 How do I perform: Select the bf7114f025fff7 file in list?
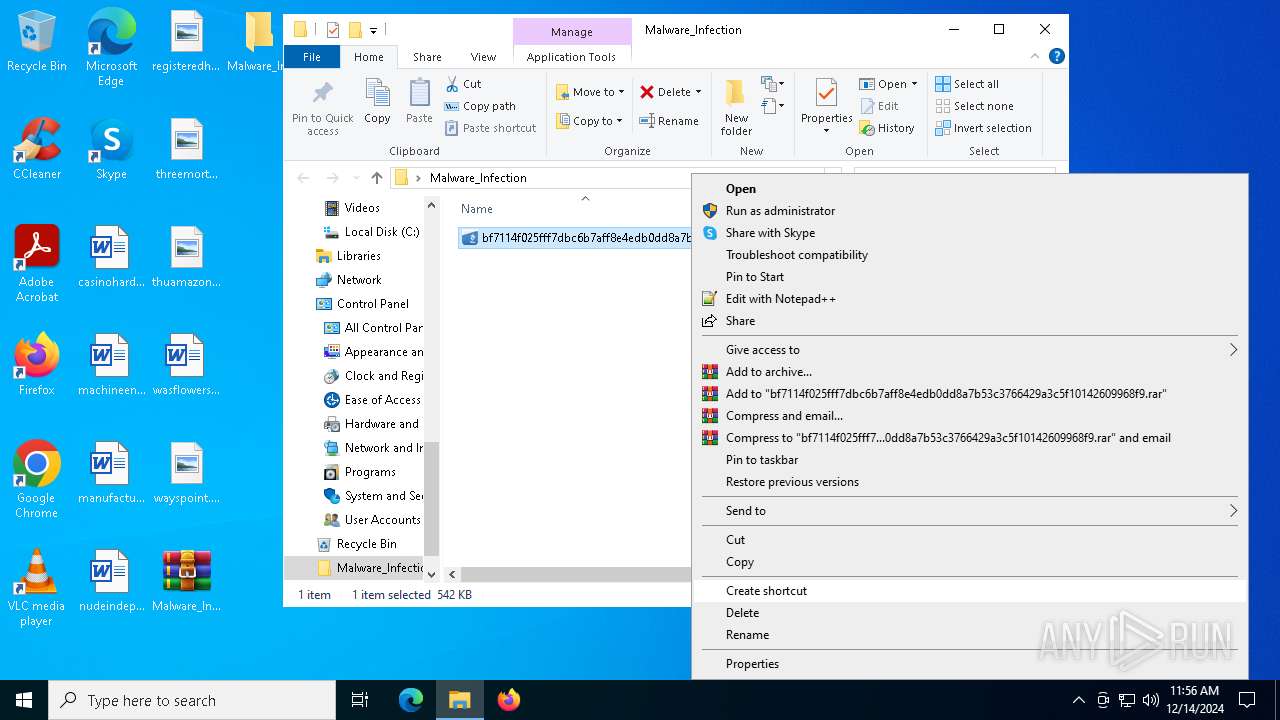click(x=575, y=238)
